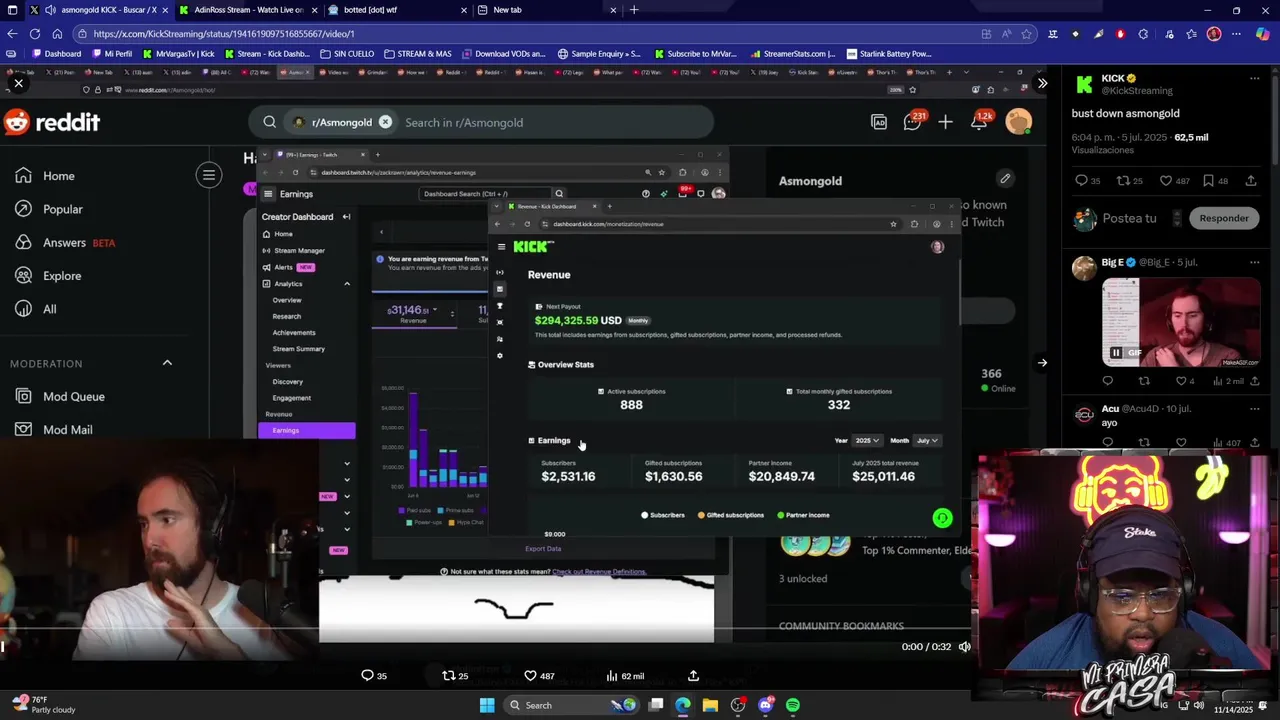Like the KICK tweet in sidebar (487)

coord(1174,181)
